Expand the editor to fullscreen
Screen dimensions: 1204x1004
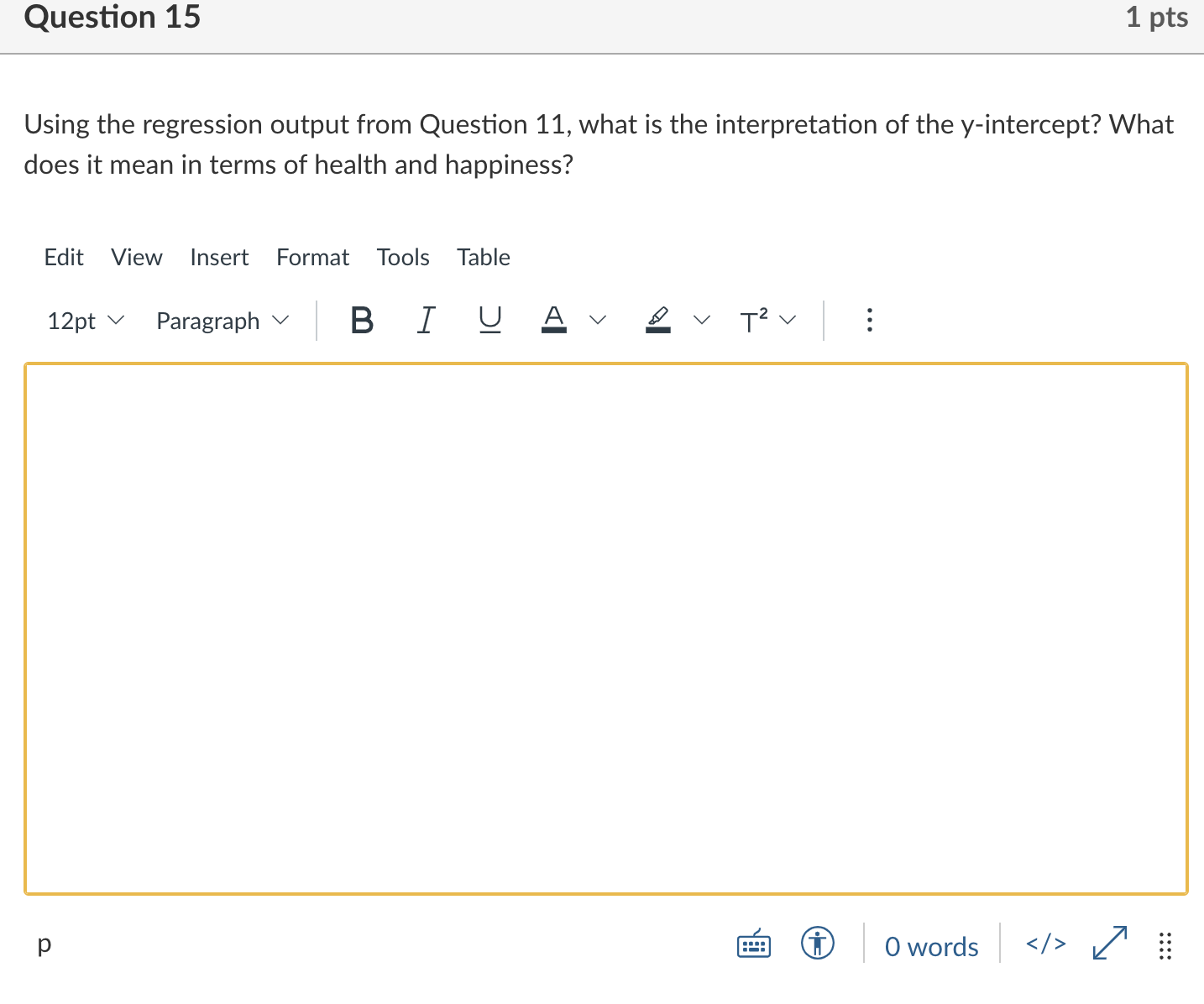(1108, 944)
